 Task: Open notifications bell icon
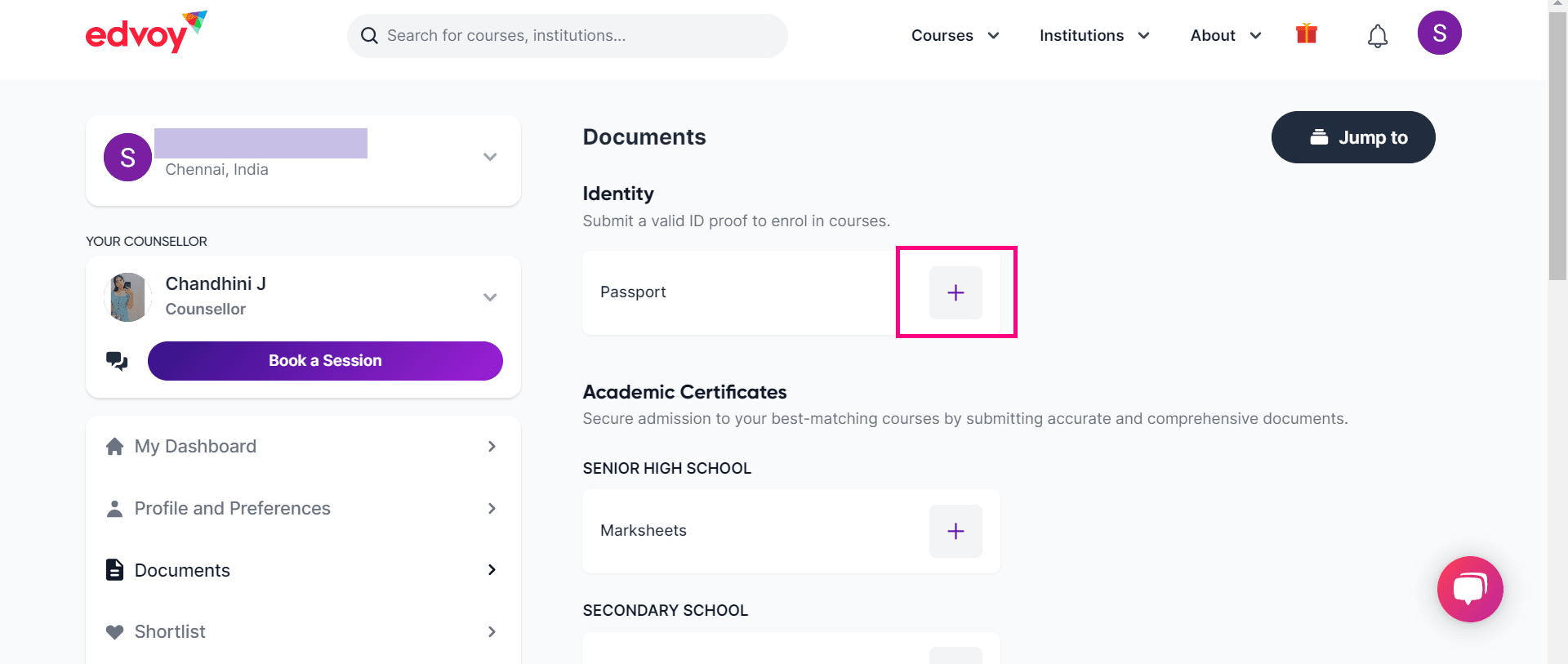pos(1378,35)
